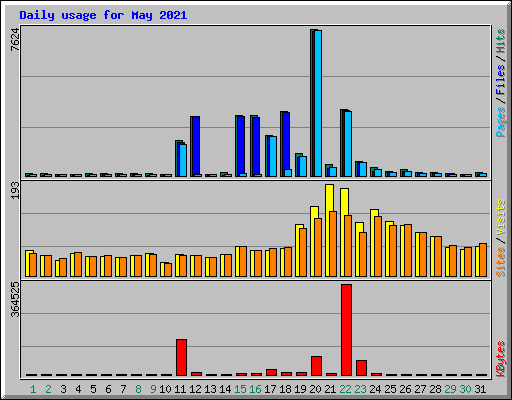The width and height of the screenshot is (512, 400).
Task: Click the green day 16 label on x-axis
Action: click(x=255, y=389)
